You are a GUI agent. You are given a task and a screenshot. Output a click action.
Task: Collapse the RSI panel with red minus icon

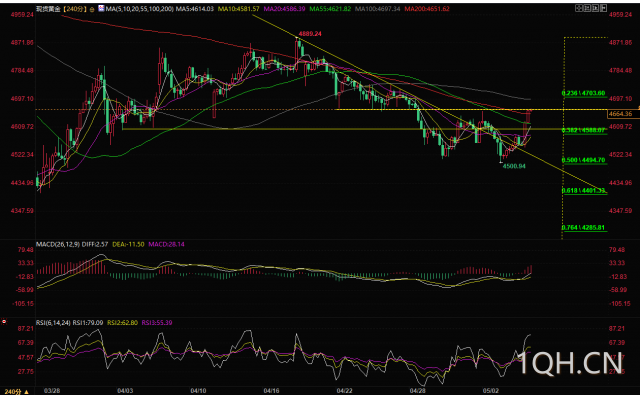coord(4,322)
